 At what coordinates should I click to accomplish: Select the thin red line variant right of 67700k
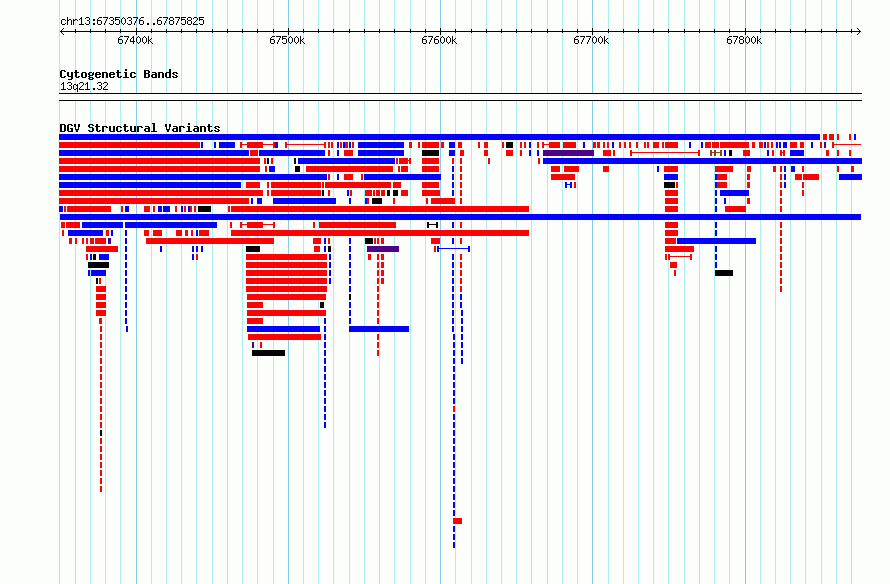pyautogui.click(x=665, y=153)
